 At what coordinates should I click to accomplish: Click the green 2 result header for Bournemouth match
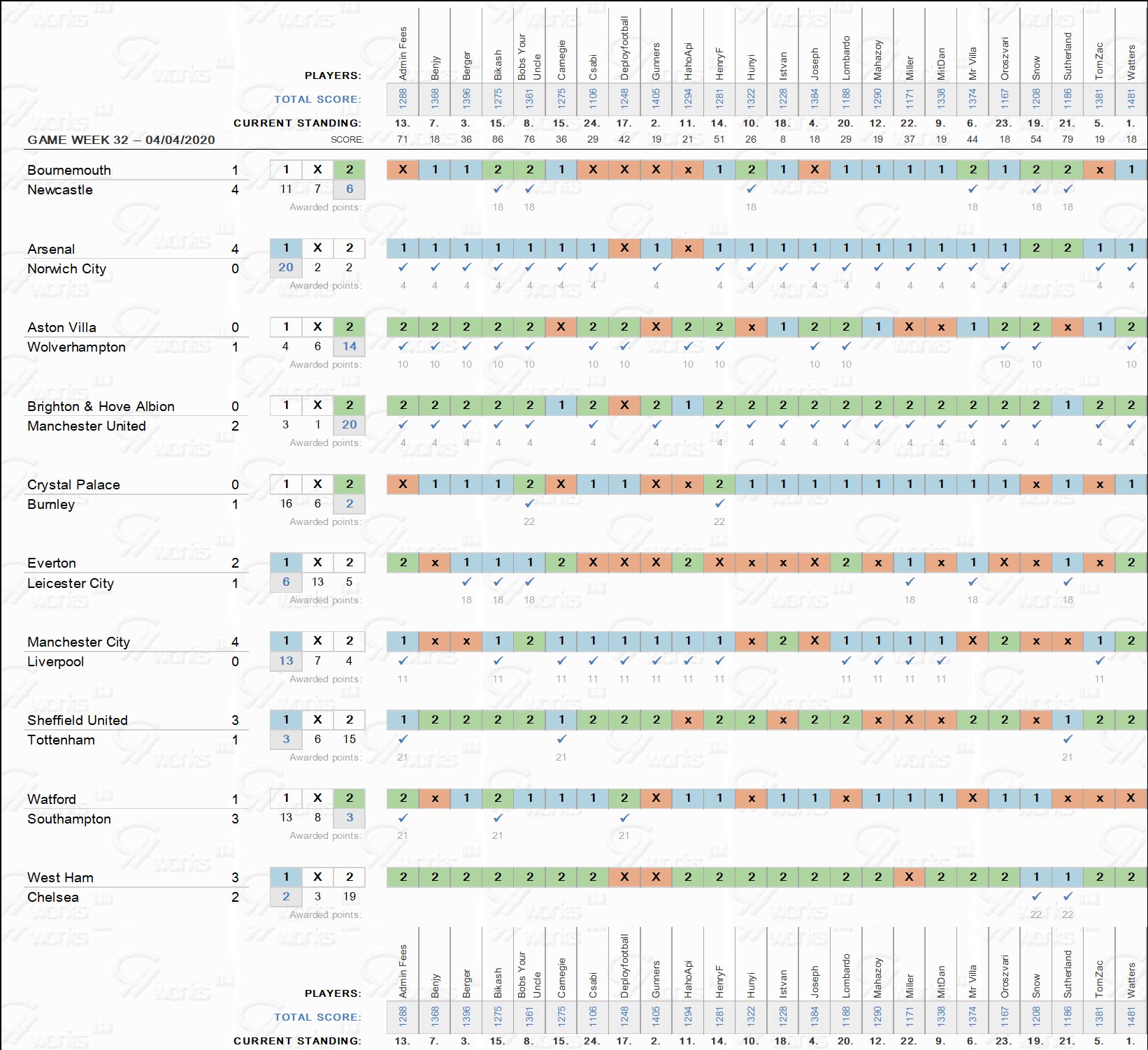(350, 169)
